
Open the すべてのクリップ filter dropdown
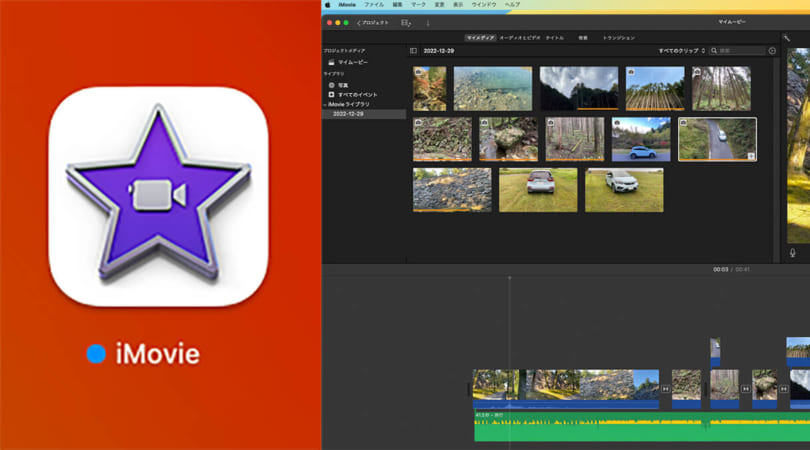[681, 51]
